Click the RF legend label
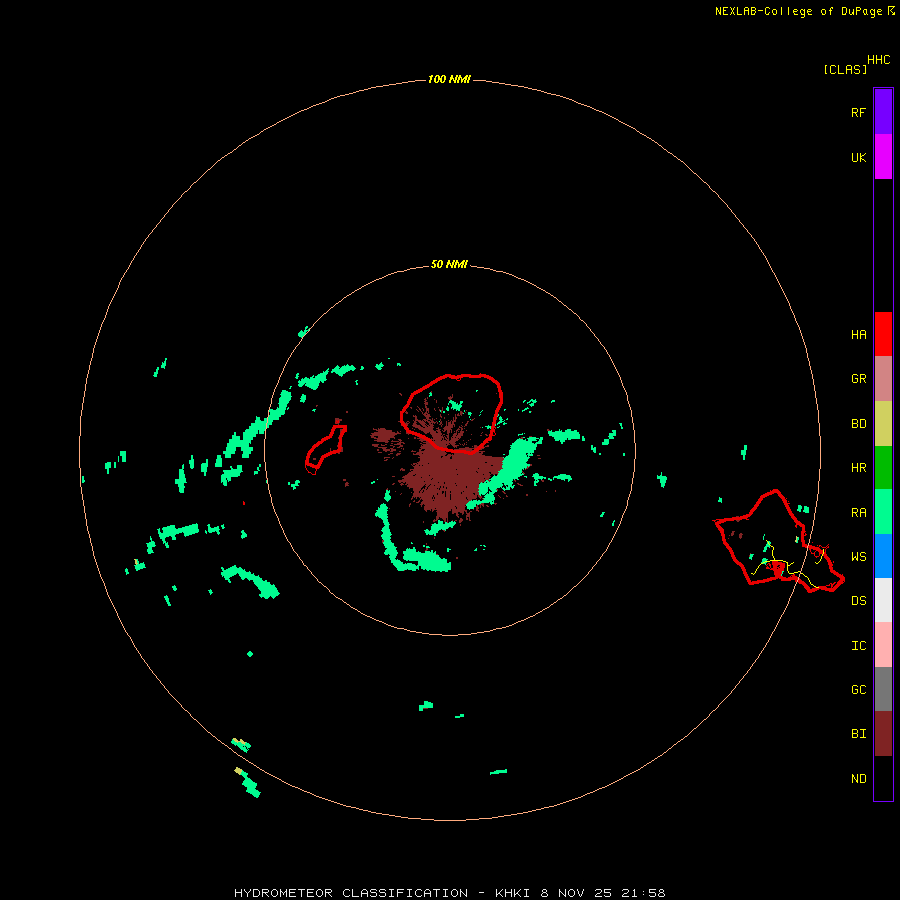Viewport: 900px width, 900px height. pos(859,112)
